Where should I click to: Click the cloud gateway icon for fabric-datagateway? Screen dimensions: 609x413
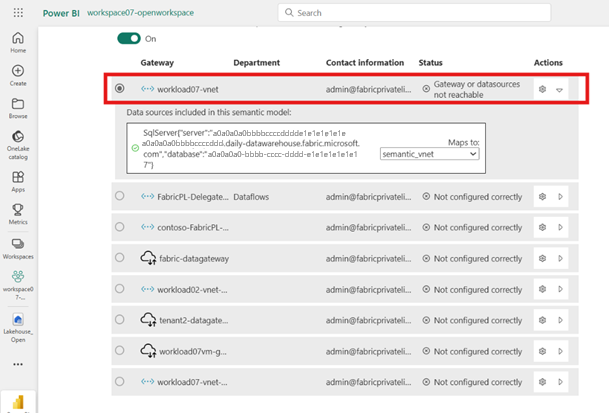[x=148, y=258]
